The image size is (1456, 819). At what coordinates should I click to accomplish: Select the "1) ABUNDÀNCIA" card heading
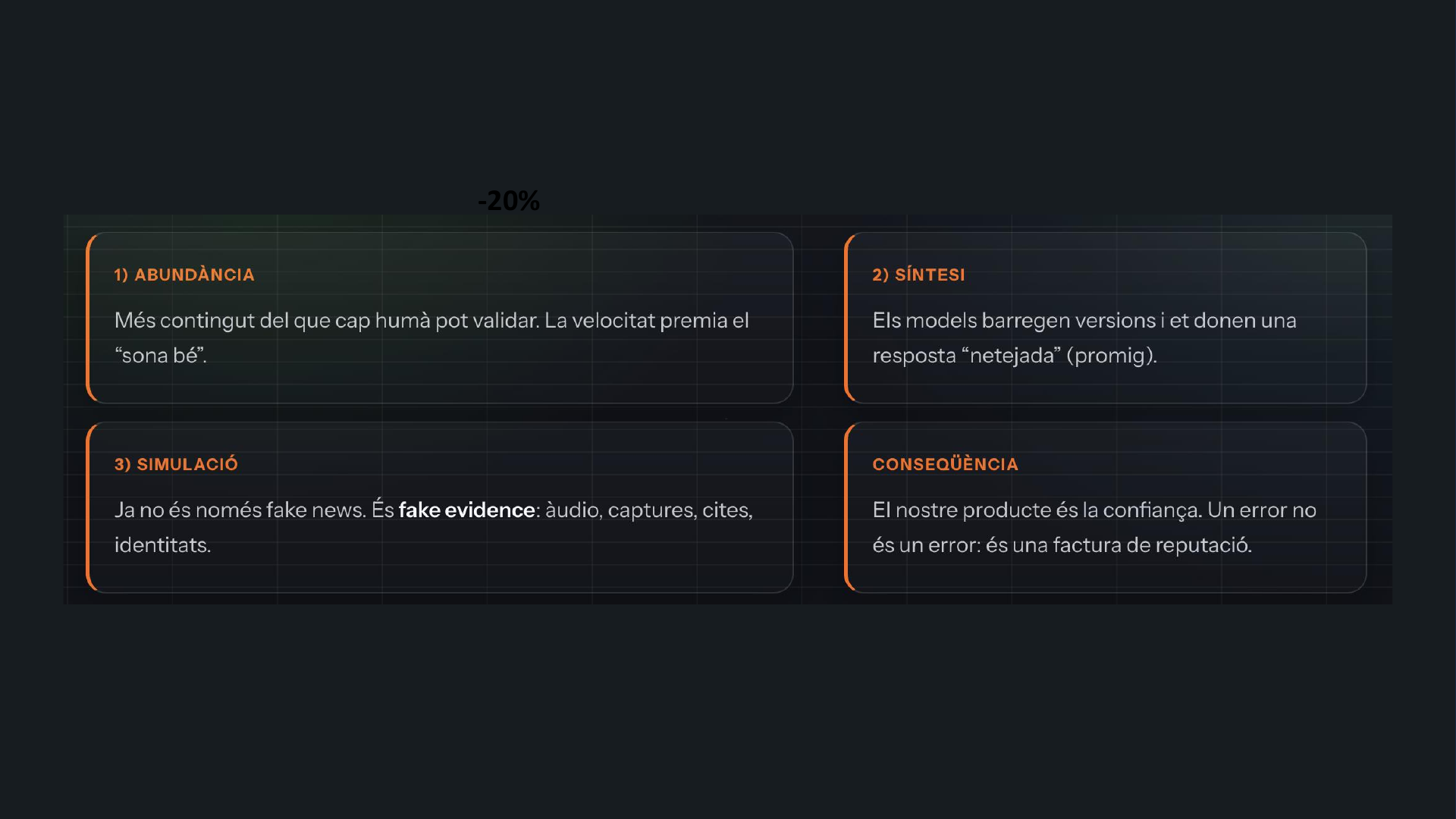pos(184,275)
